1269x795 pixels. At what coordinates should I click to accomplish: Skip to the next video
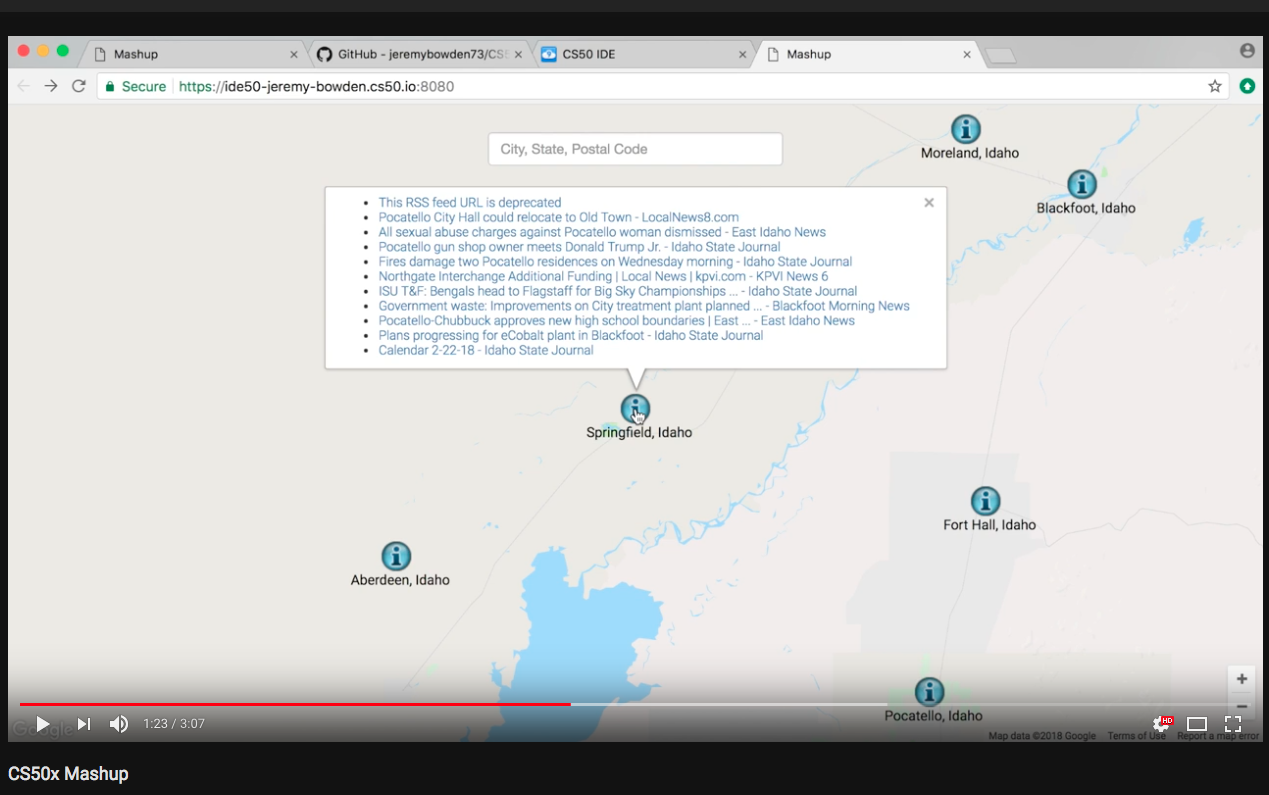pos(84,723)
